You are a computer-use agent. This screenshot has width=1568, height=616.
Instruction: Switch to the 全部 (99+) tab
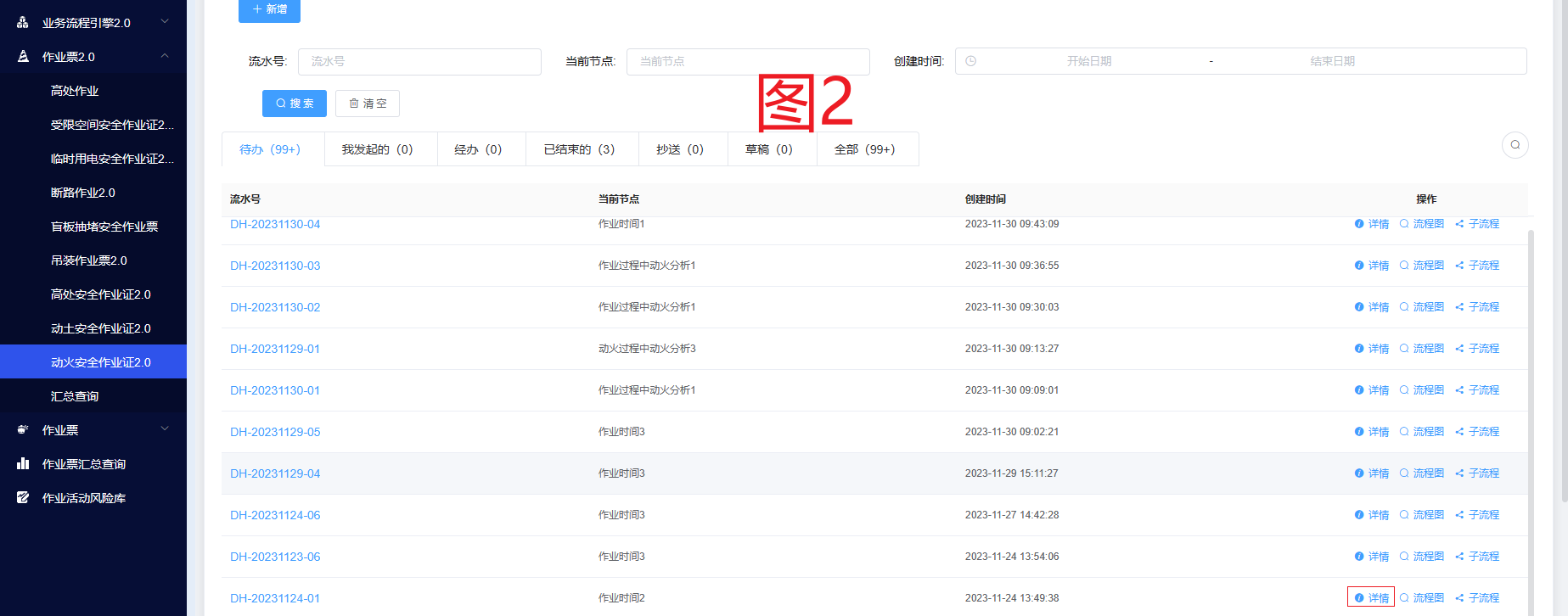[868, 149]
